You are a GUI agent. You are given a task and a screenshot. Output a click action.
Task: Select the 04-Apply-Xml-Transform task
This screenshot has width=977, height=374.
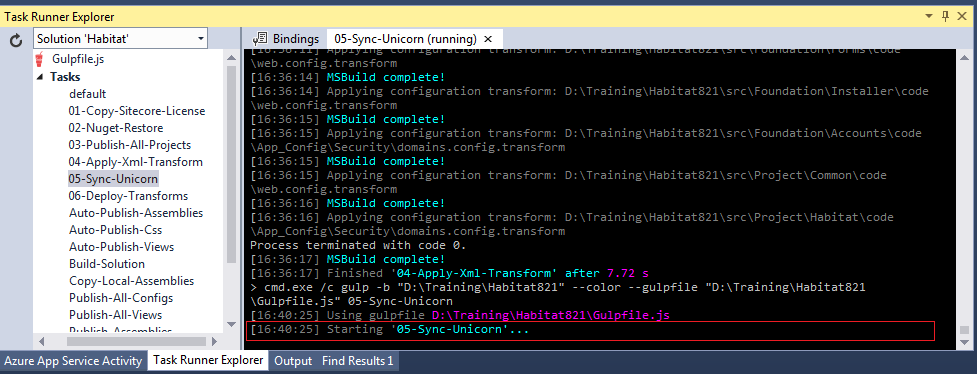(135, 161)
